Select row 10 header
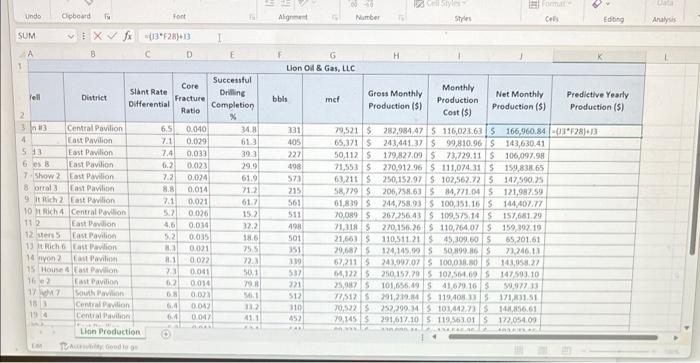The image size is (700, 363). coord(28,211)
